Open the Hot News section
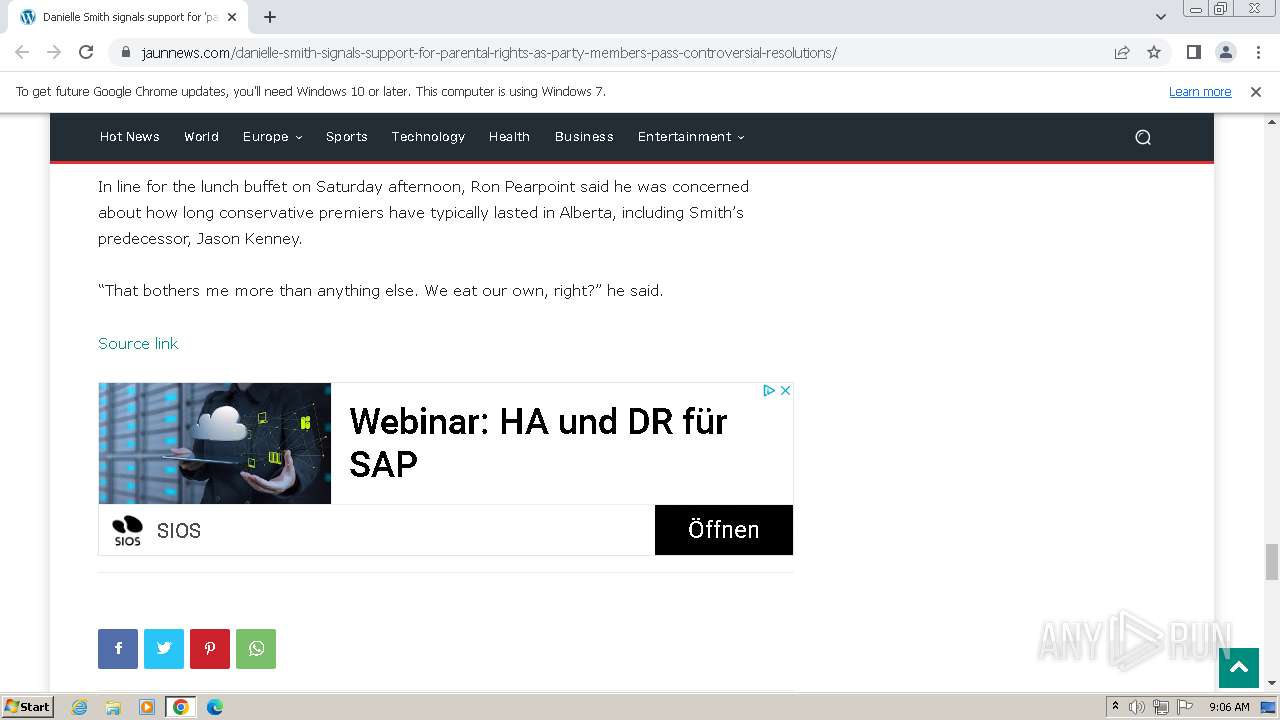The image size is (1280, 720). (x=129, y=137)
